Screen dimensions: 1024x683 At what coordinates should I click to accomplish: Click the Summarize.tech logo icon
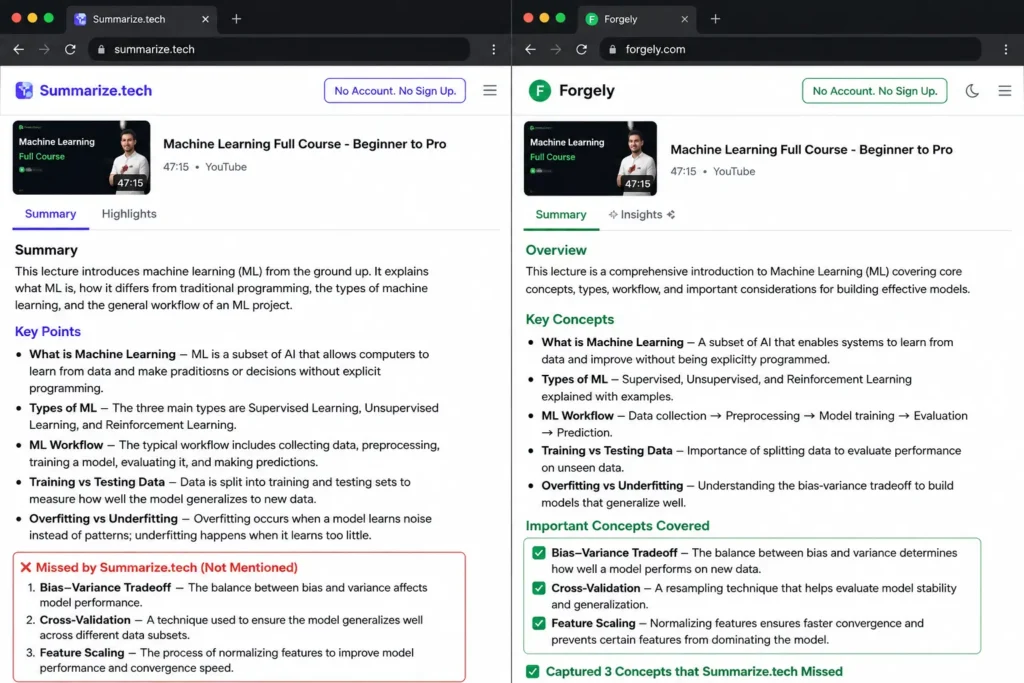point(24,90)
